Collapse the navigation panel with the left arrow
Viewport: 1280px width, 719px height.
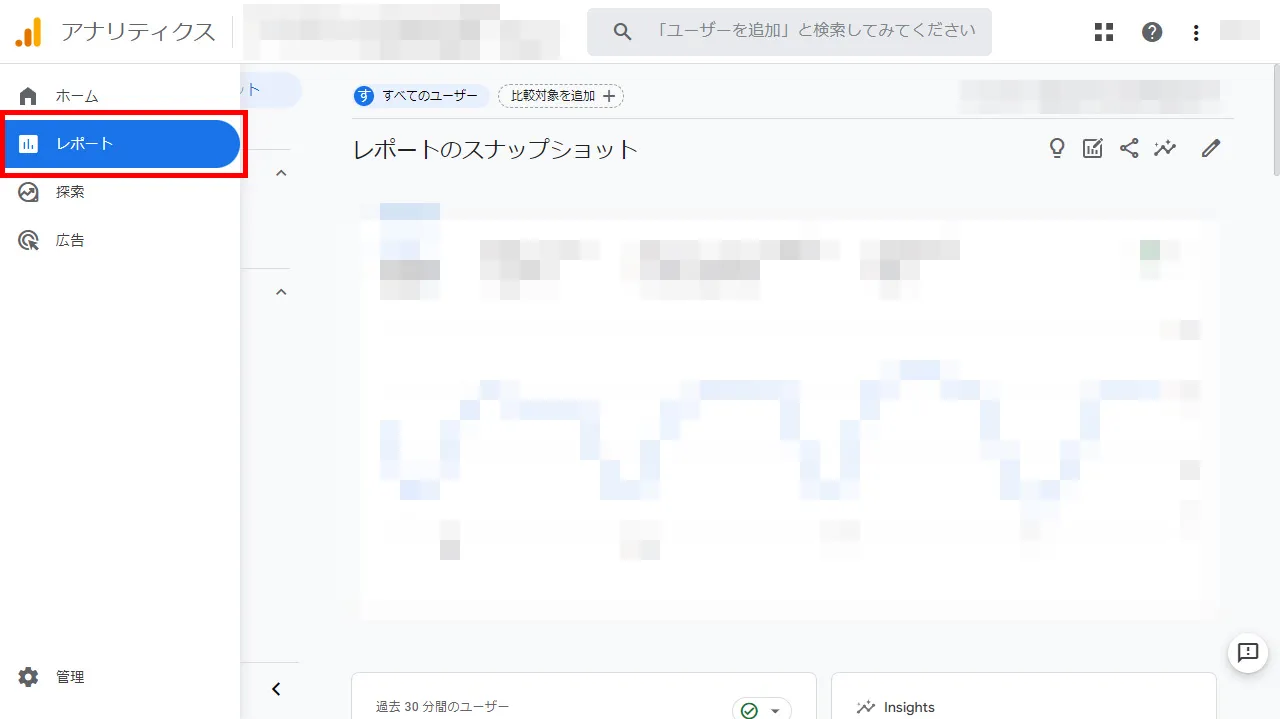[277, 688]
